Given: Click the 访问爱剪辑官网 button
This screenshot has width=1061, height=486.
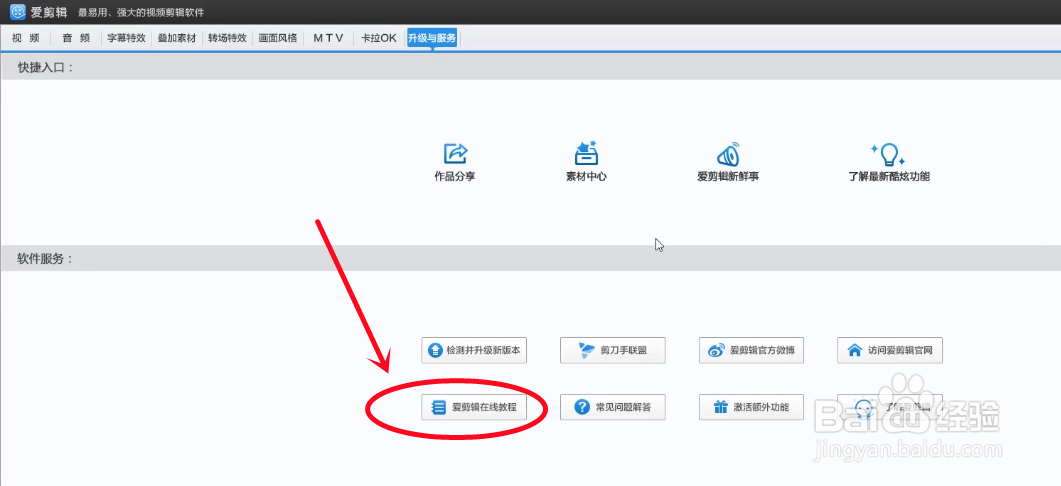Looking at the screenshot, I should pyautogui.click(x=890, y=351).
